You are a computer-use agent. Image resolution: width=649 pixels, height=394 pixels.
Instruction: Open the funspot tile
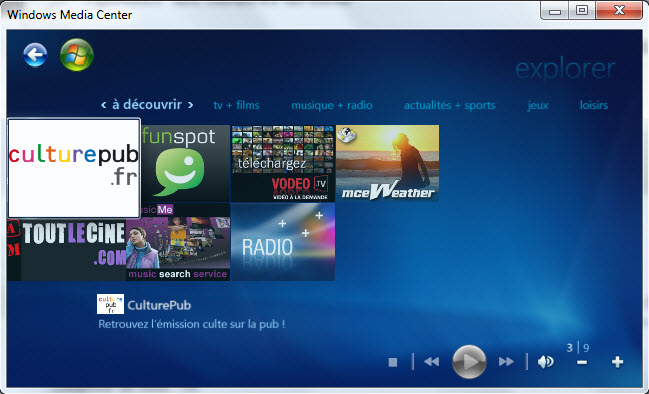(185, 163)
